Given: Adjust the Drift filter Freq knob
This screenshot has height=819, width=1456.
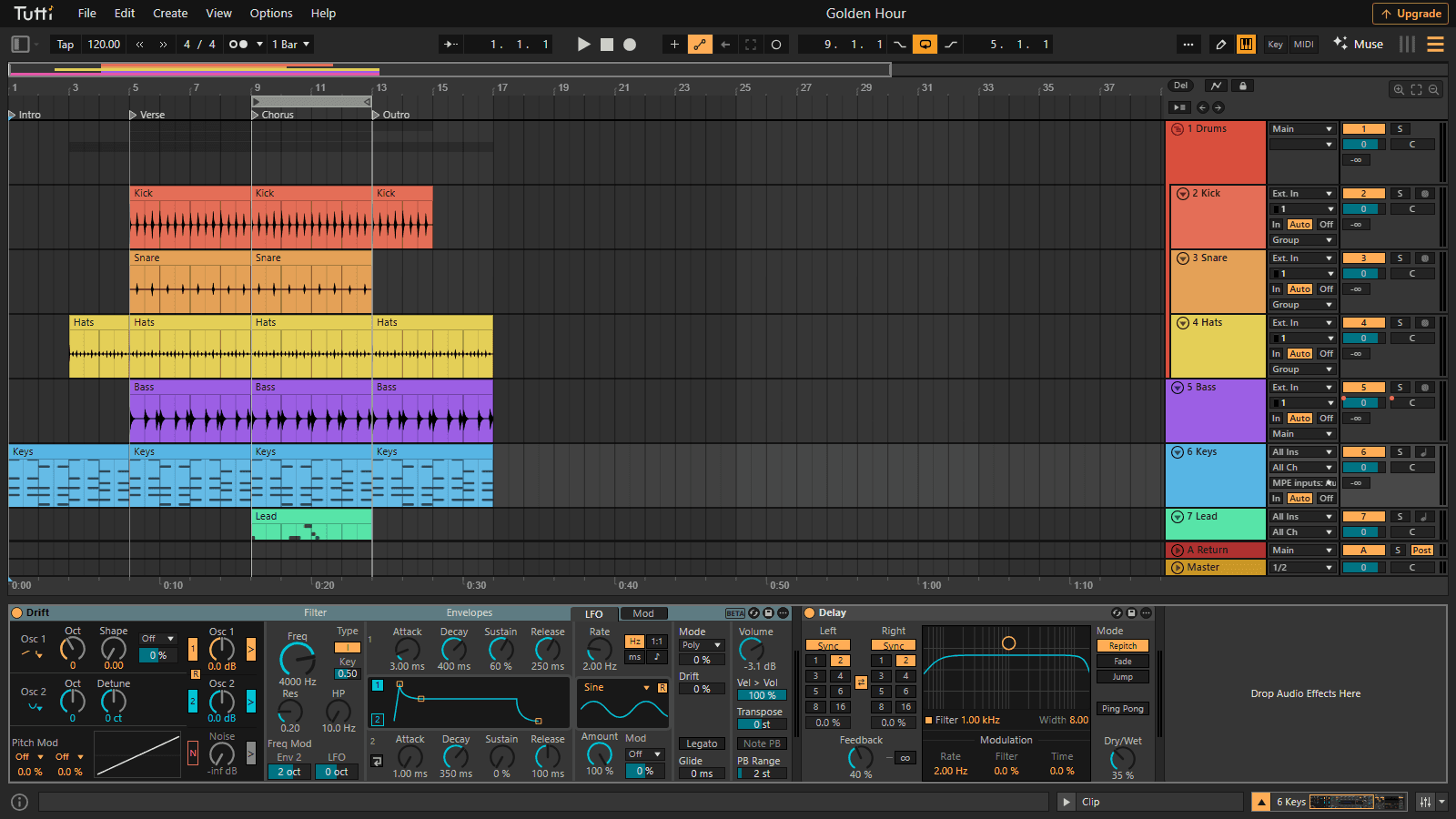Looking at the screenshot, I should (297, 659).
